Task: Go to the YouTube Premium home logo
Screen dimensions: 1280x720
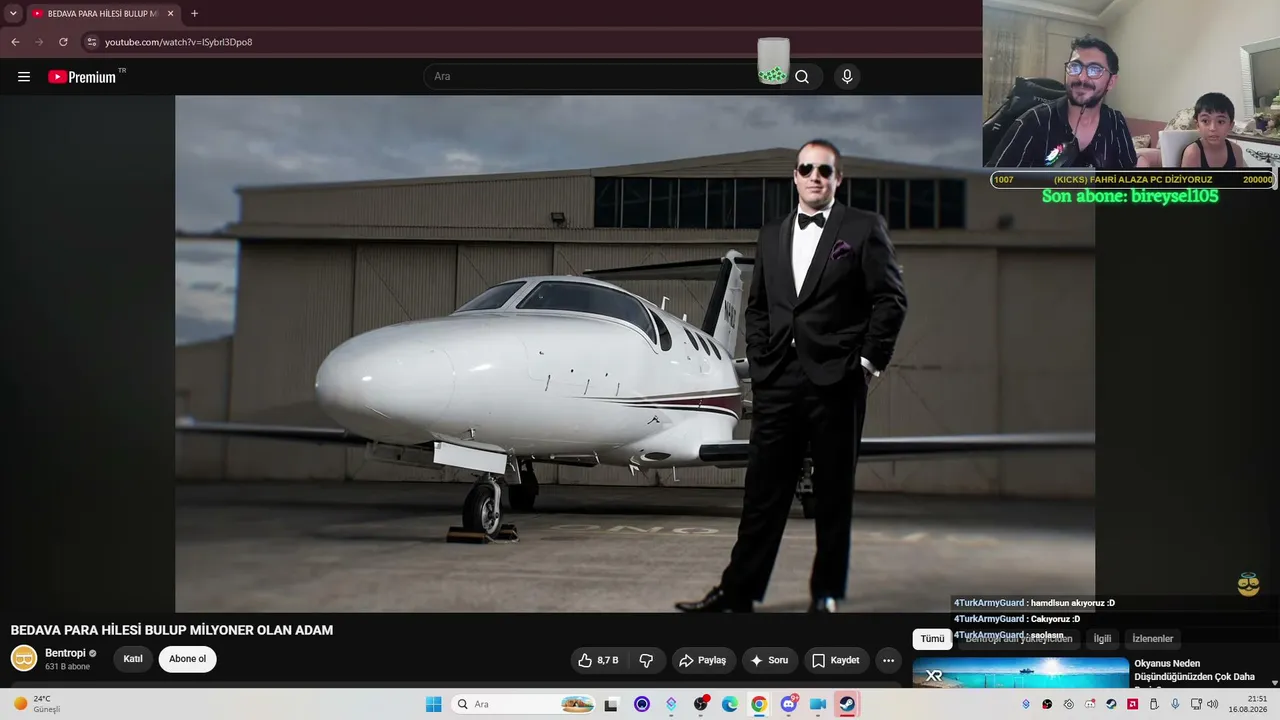Action: [82, 77]
